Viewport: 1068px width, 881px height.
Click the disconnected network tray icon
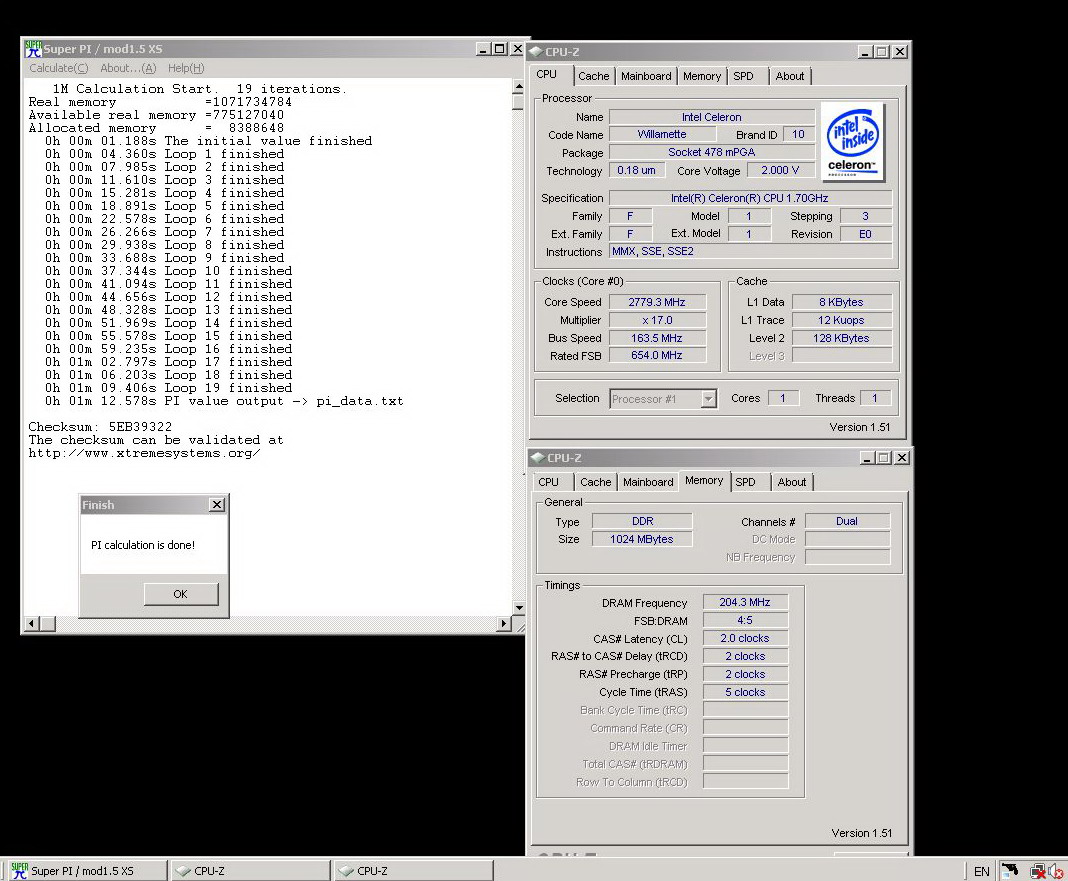tap(1038, 871)
